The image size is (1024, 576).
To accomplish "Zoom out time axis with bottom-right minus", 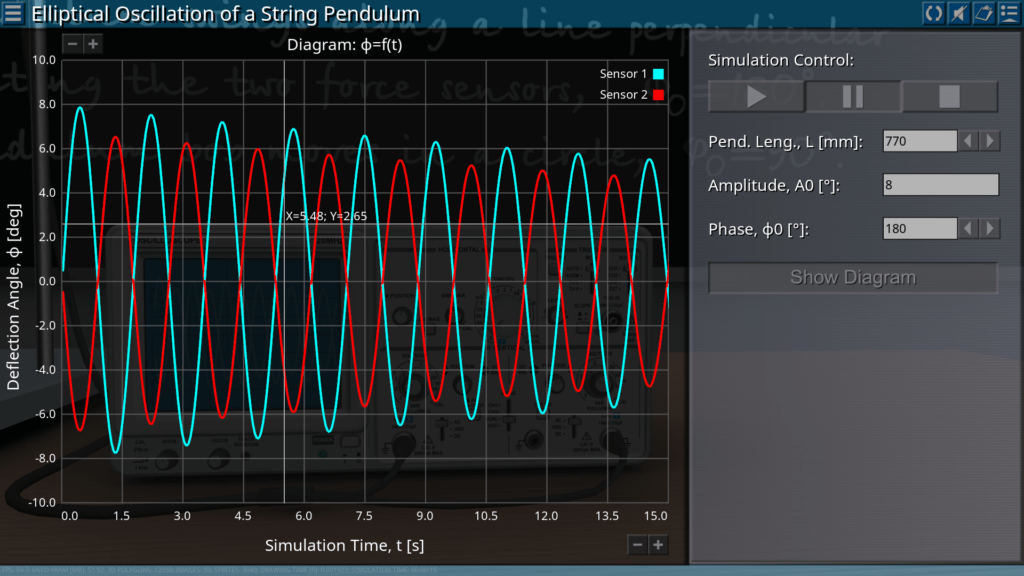I will coord(637,544).
